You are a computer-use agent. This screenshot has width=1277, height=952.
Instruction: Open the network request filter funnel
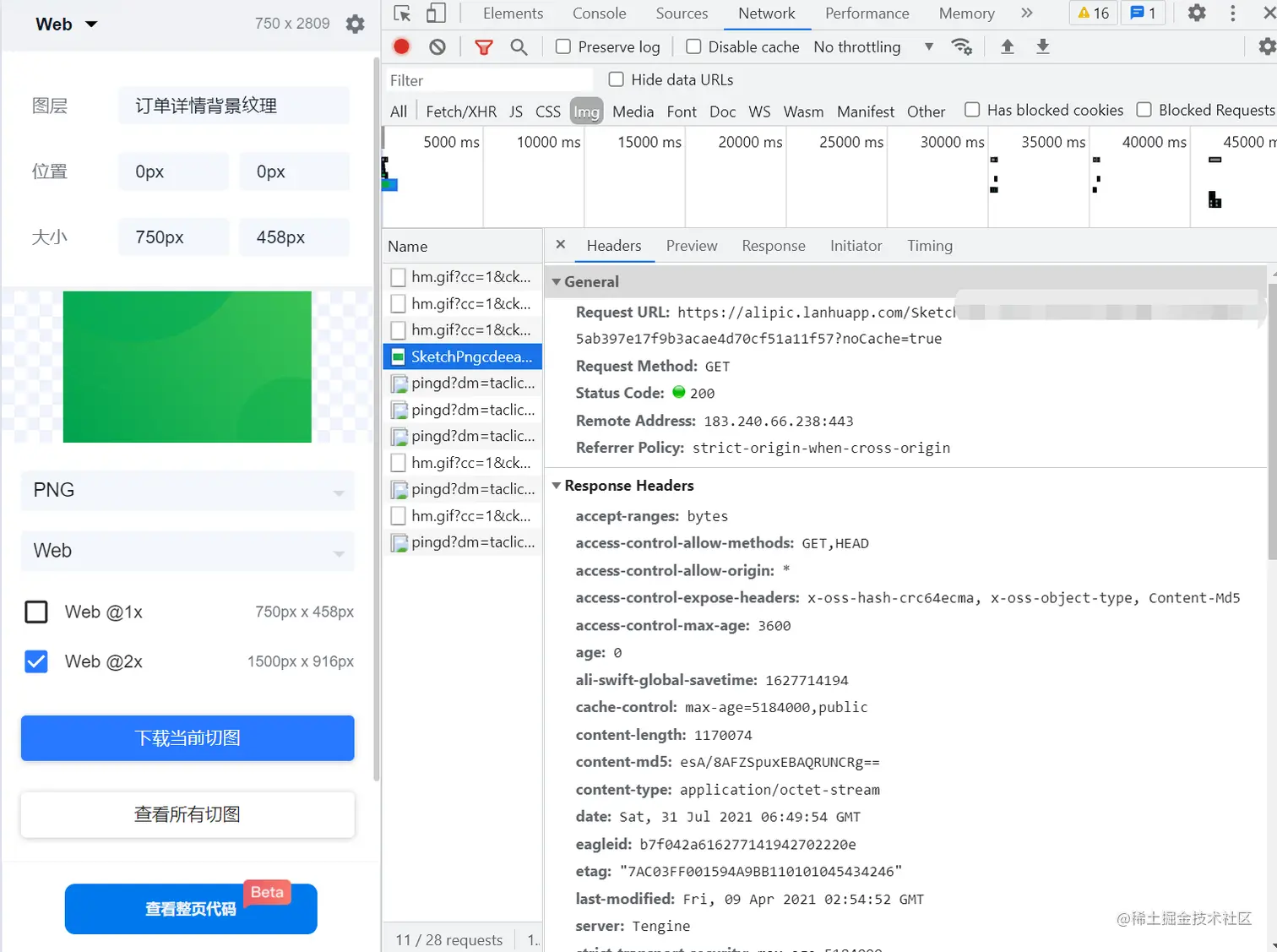tap(484, 46)
